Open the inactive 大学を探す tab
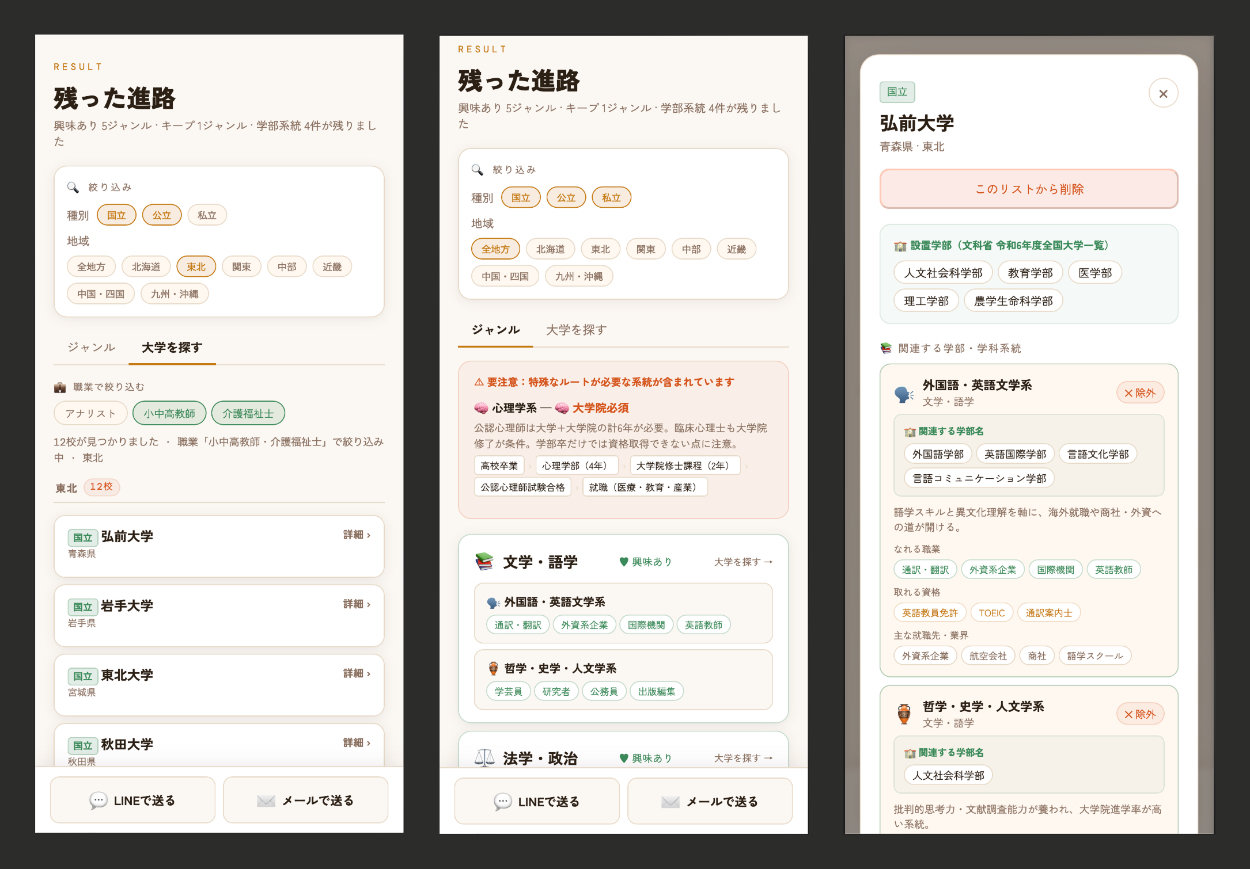 pyautogui.click(x=576, y=330)
